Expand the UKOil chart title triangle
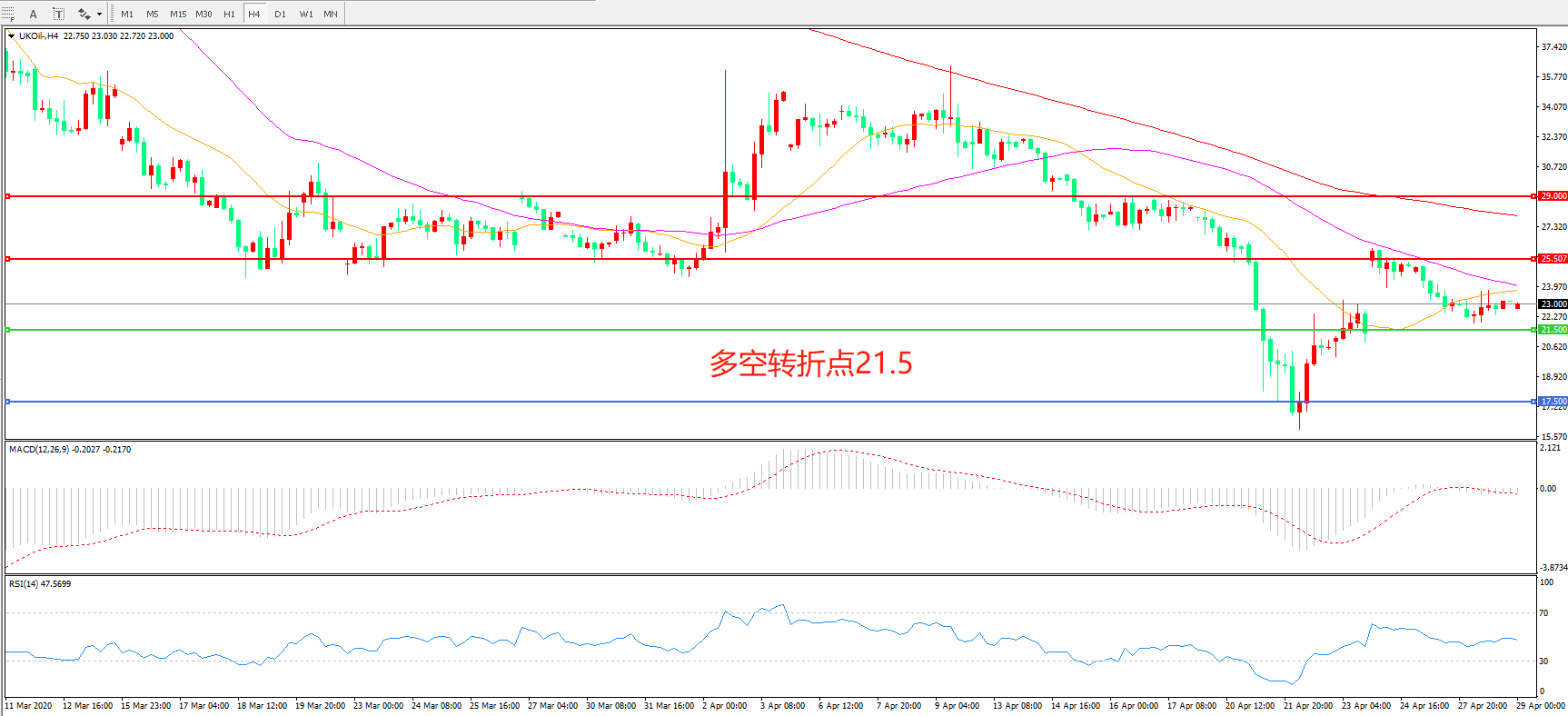This screenshot has height=716, width=1568. click(x=12, y=36)
